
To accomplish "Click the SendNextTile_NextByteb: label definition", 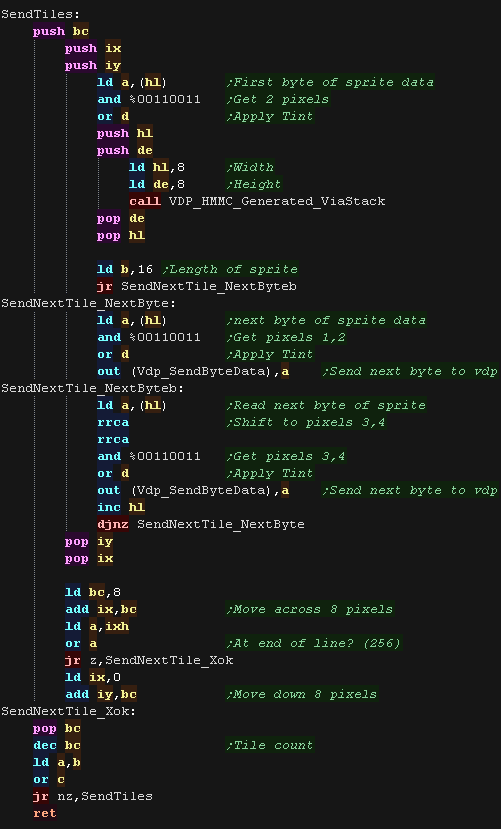I will pos(92,388).
